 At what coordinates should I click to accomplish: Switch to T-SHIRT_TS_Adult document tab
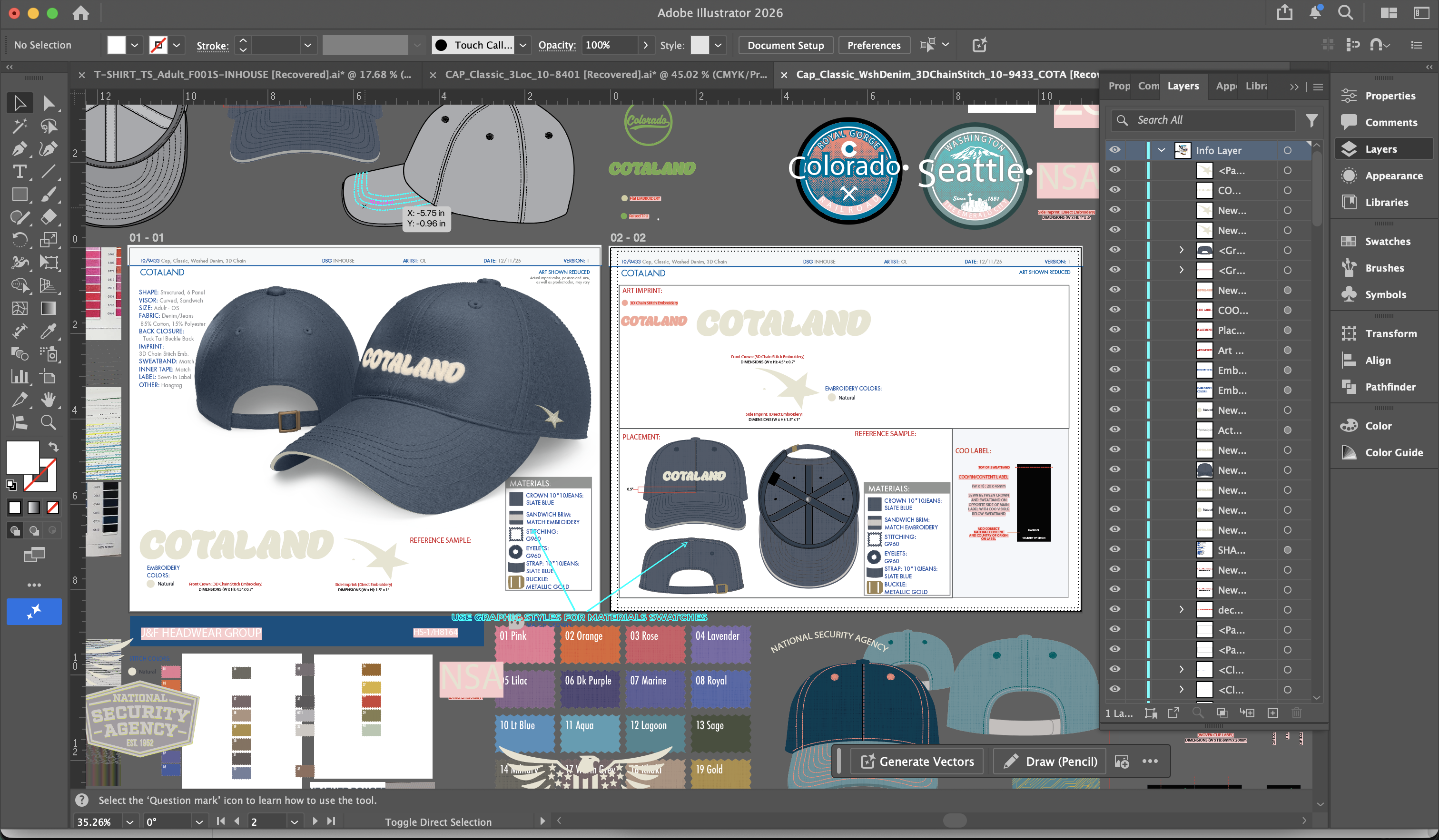tap(252, 75)
